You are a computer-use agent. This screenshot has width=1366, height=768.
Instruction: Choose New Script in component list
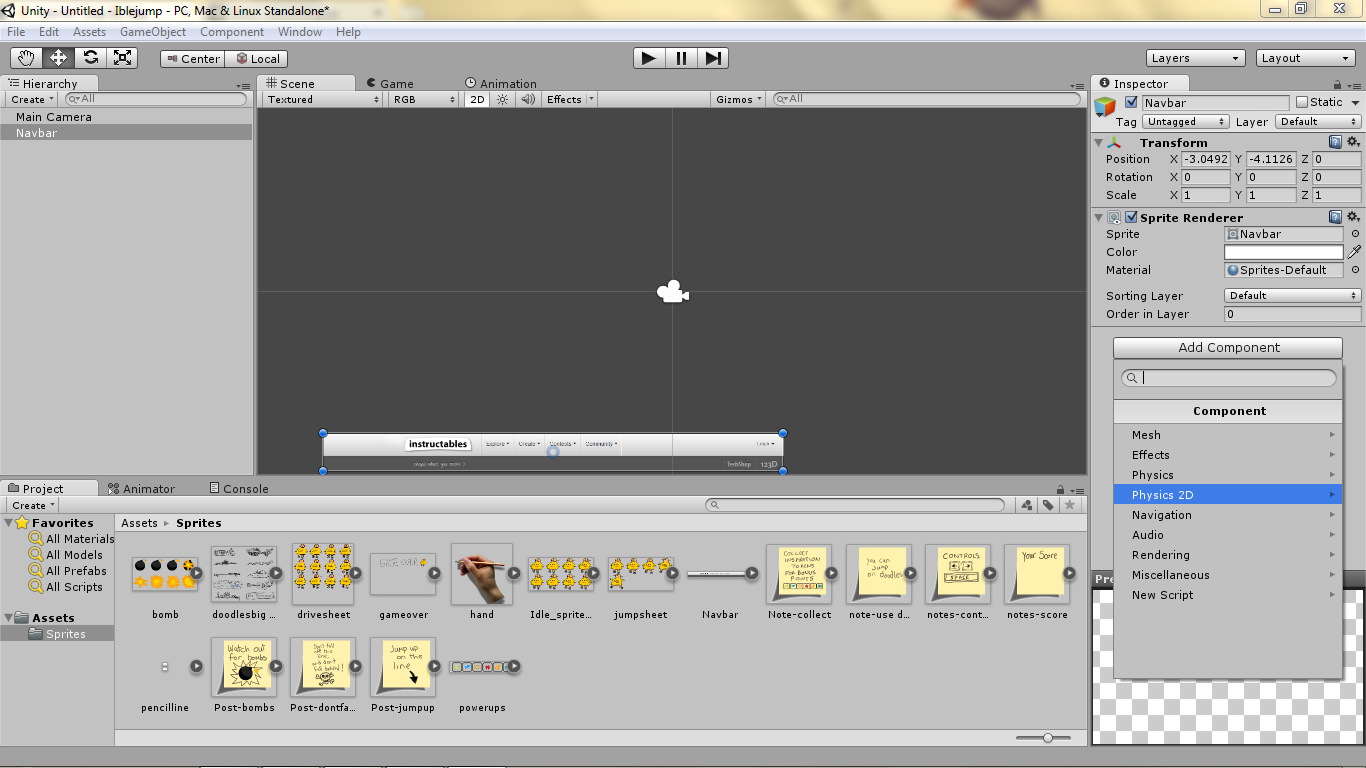coord(1228,595)
